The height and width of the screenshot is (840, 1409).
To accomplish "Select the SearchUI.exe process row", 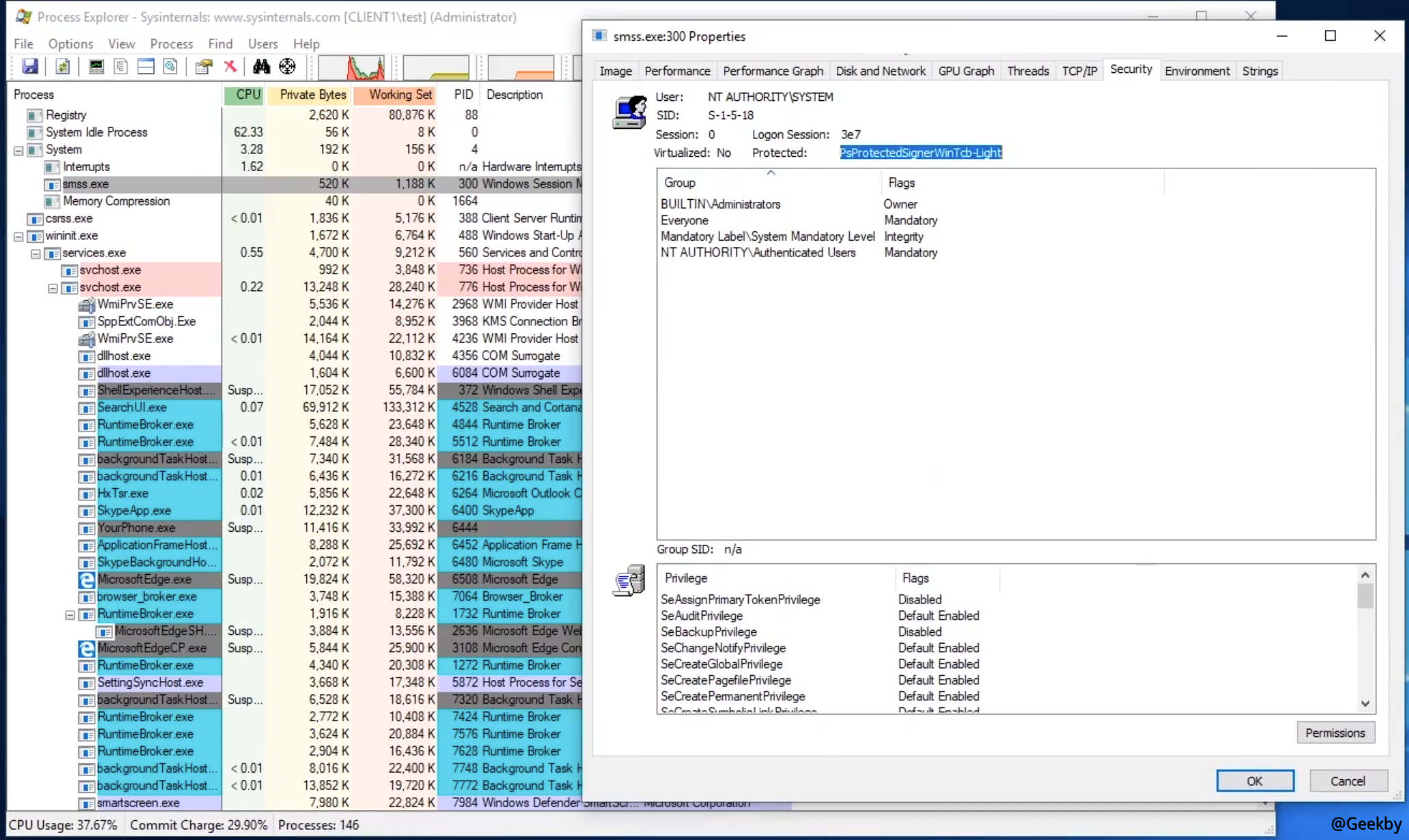I will coord(132,408).
